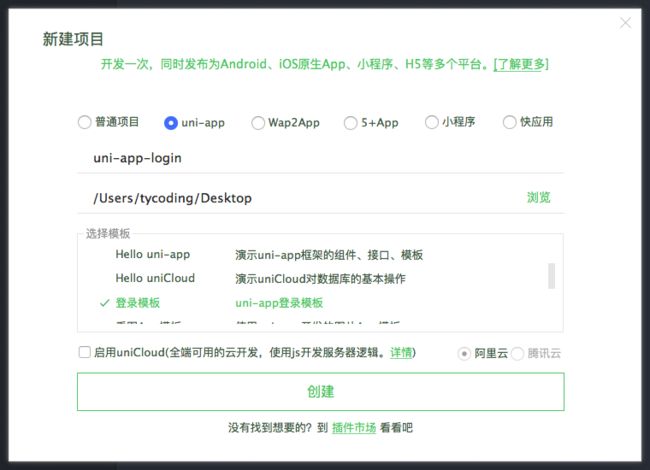Select the Hello uni-app template
Screen dimensions: 650x470
(153, 254)
